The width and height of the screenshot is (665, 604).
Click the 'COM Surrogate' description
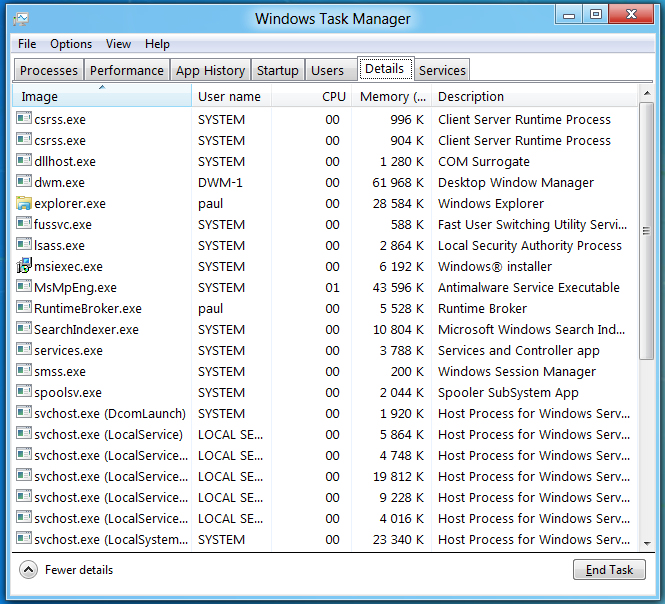click(x=484, y=162)
